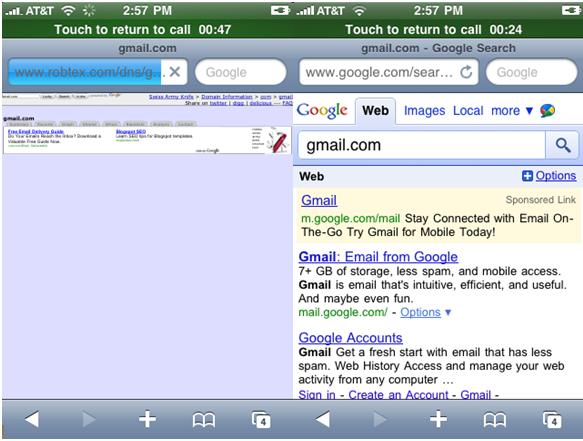Tap the Google search box in right Safari

pyautogui.click(x=532, y=72)
